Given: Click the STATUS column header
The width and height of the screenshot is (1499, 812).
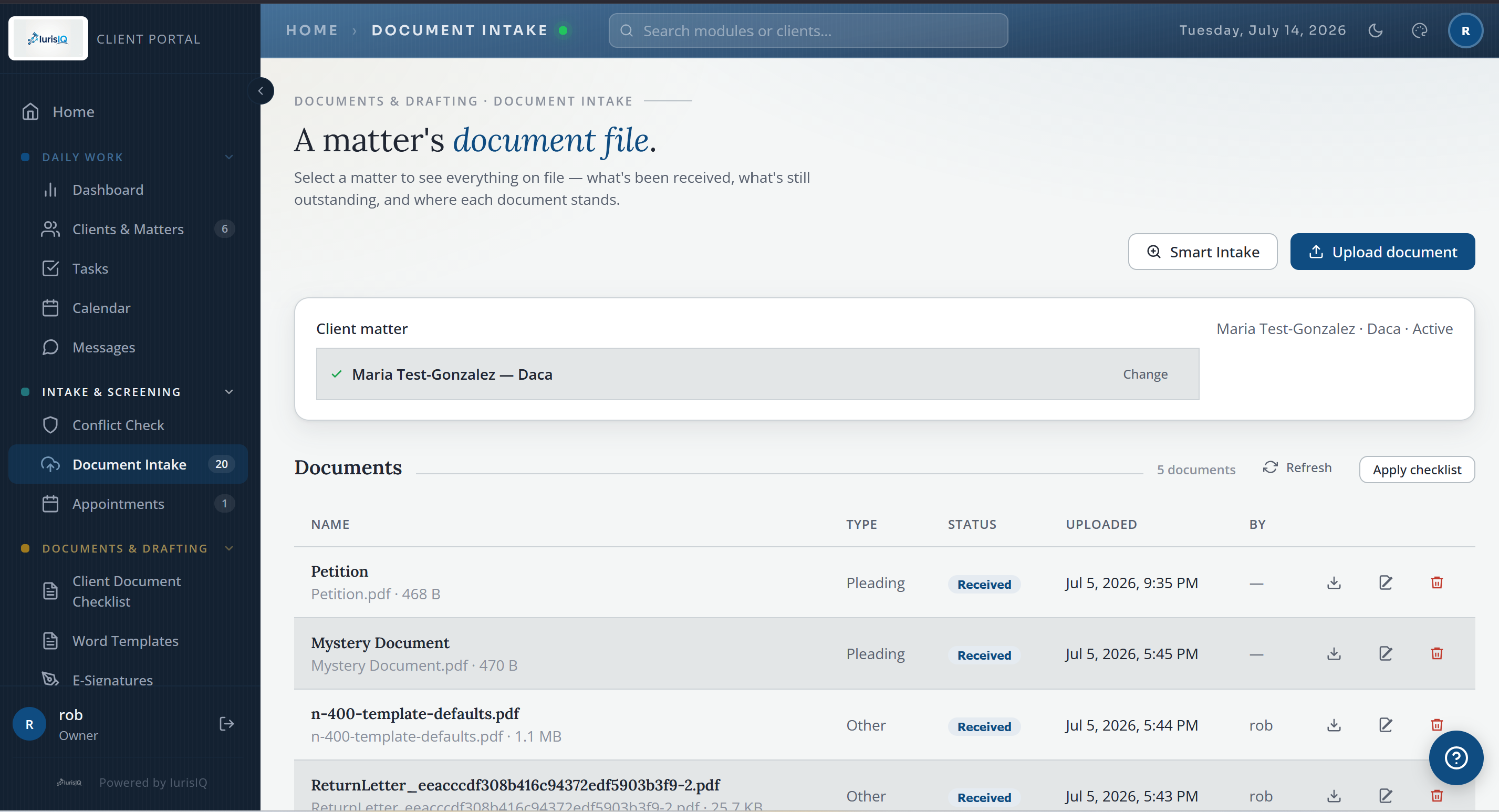Looking at the screenshot, I should tap(971, 525).
